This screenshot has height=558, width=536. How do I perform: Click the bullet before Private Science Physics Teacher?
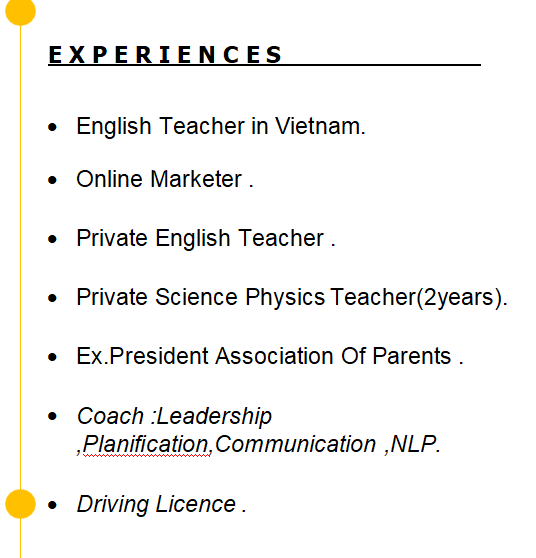click(52, 298)
